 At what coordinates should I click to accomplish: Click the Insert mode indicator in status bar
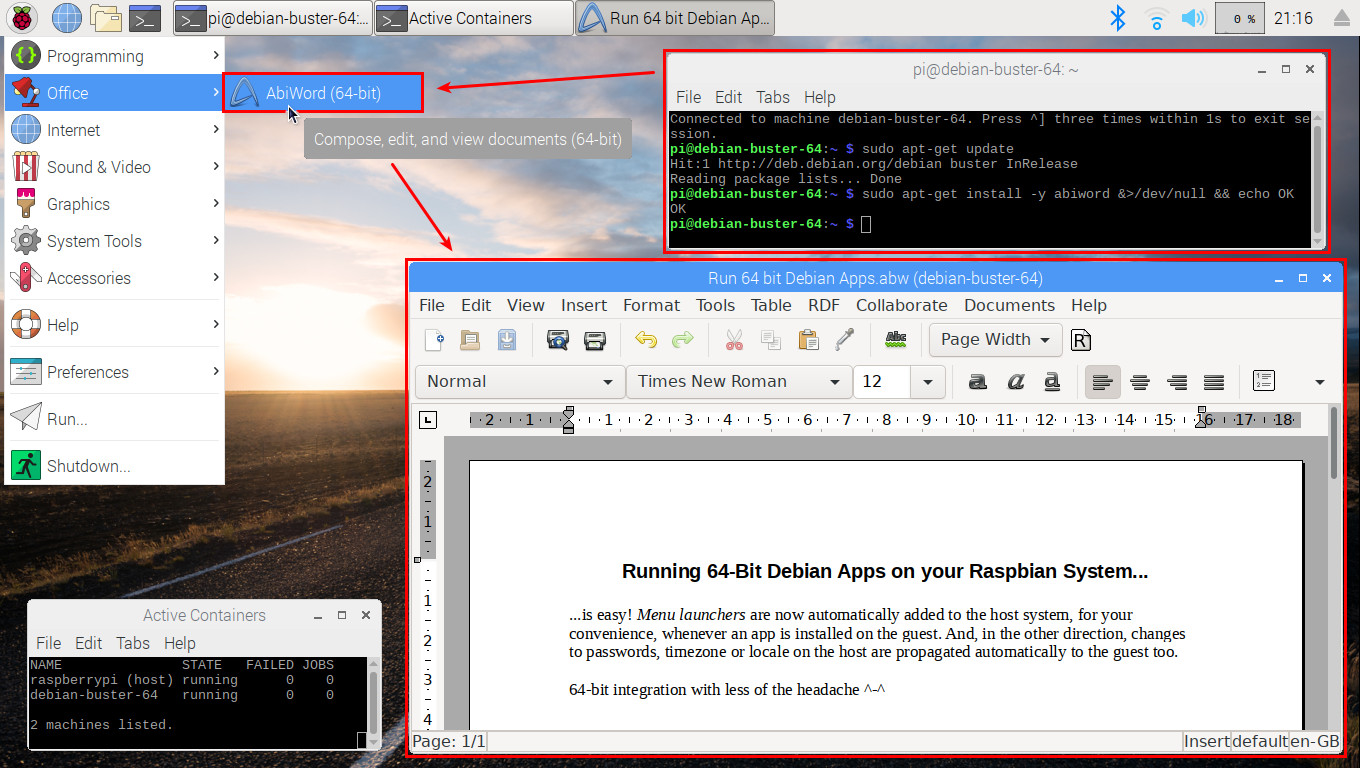coord(1206,742)
